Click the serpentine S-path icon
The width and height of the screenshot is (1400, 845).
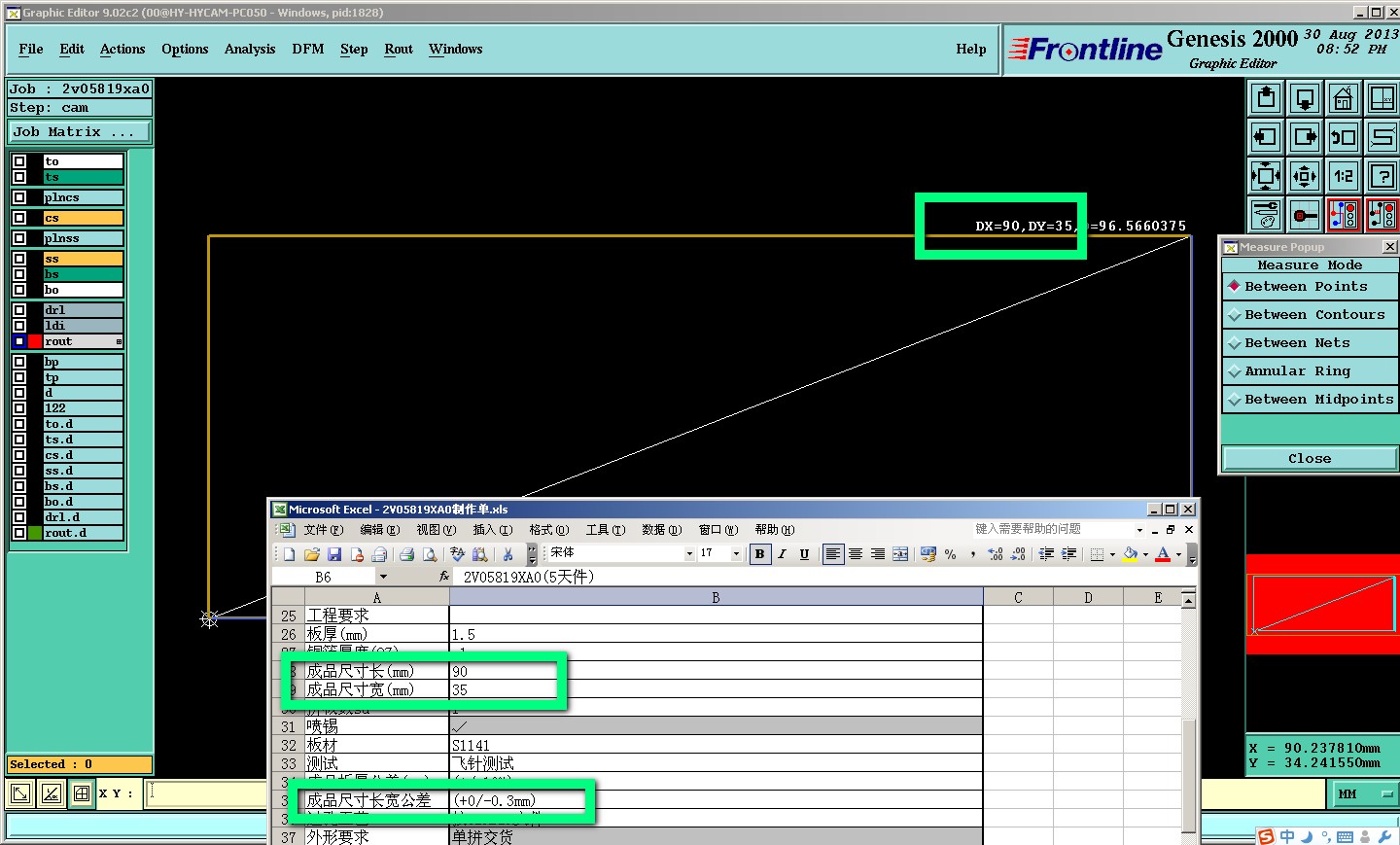pos(1382,137)
